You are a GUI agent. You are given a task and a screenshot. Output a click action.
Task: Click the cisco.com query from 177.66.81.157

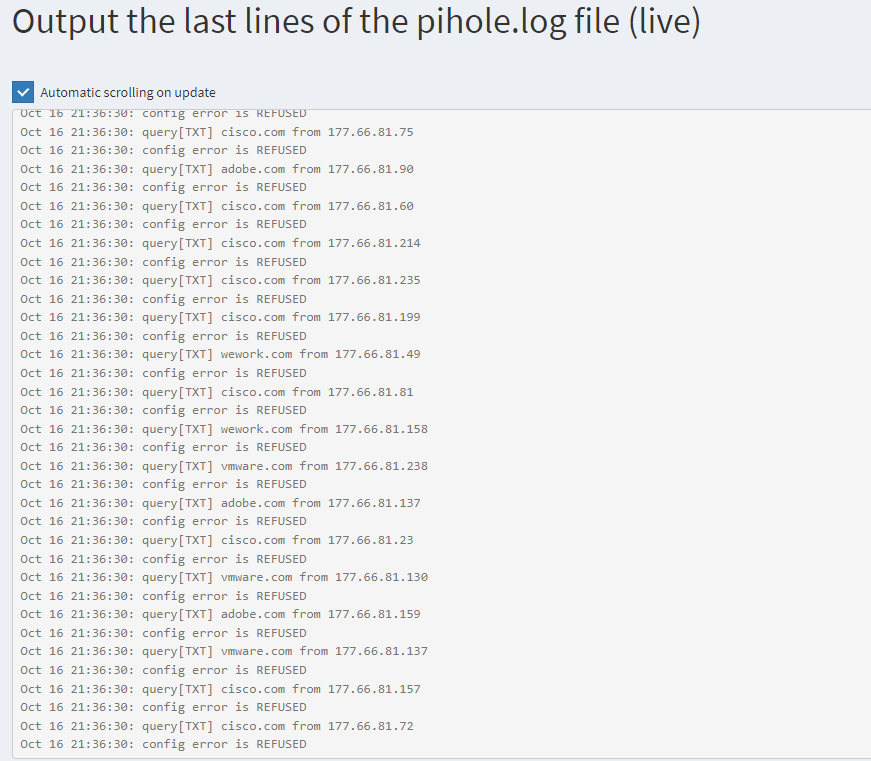pyautogui.click(x=221, y=689)
